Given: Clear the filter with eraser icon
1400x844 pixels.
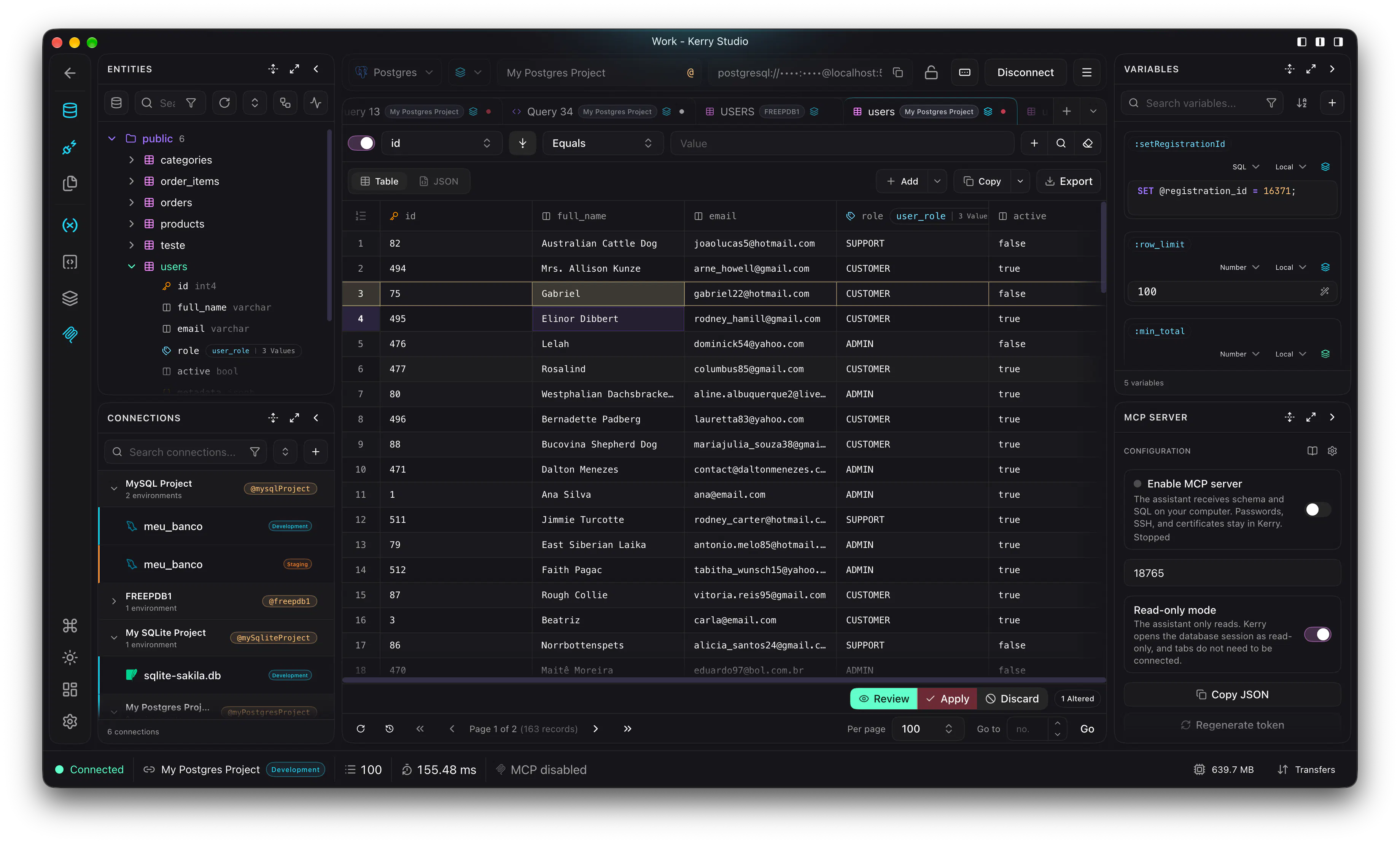Looking at the screenshot, I should 1088,143.
